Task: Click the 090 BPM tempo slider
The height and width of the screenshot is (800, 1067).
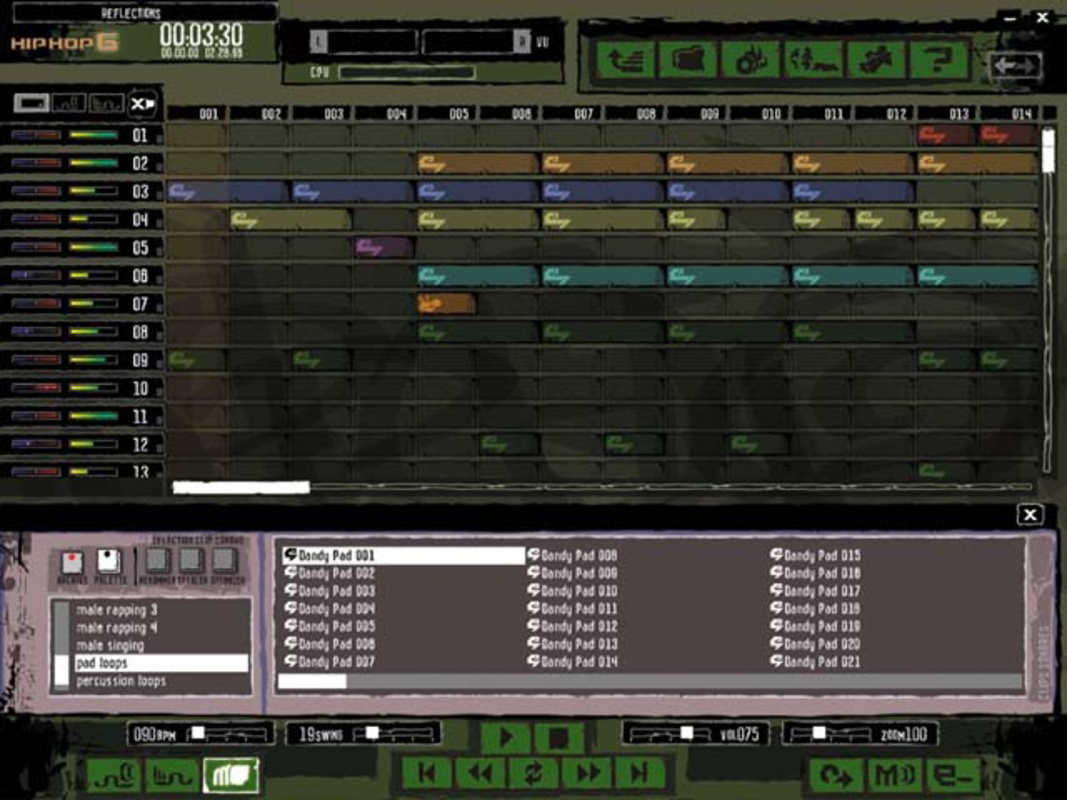Action: pos(200,733)
